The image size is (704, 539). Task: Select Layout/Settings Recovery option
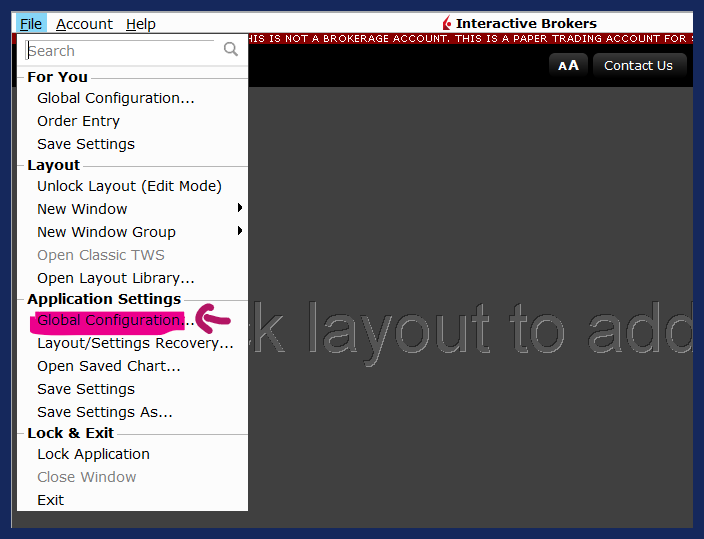tap(135, 343)
